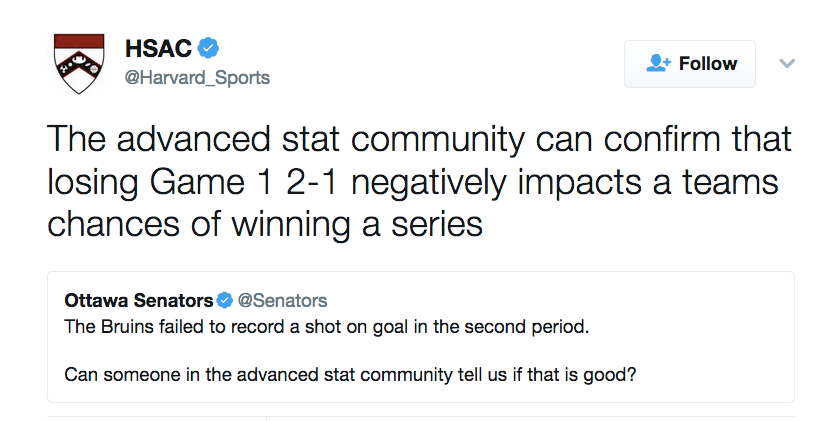This screenshot has height=421, width=836.
Task: Follow the HSAC account
Action: 690,64
